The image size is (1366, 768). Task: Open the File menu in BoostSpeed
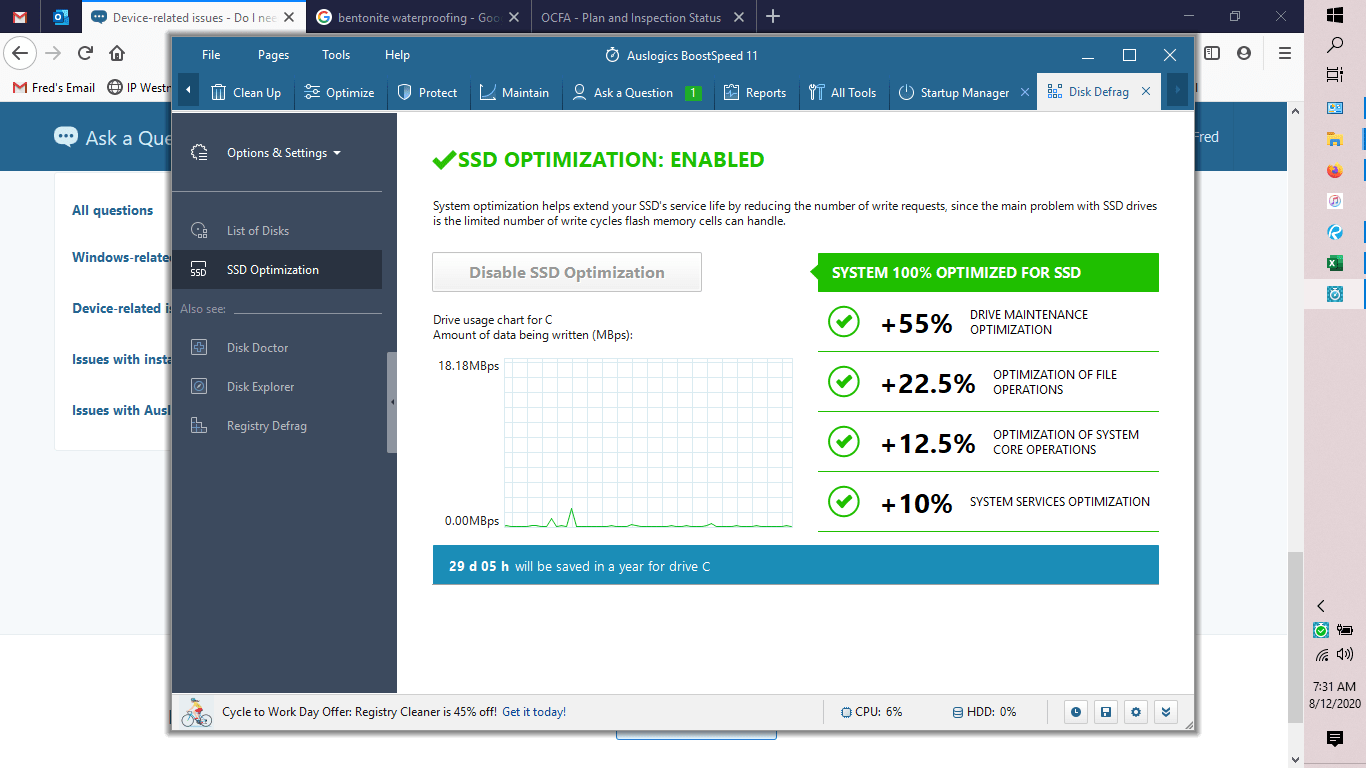[211, 55]
